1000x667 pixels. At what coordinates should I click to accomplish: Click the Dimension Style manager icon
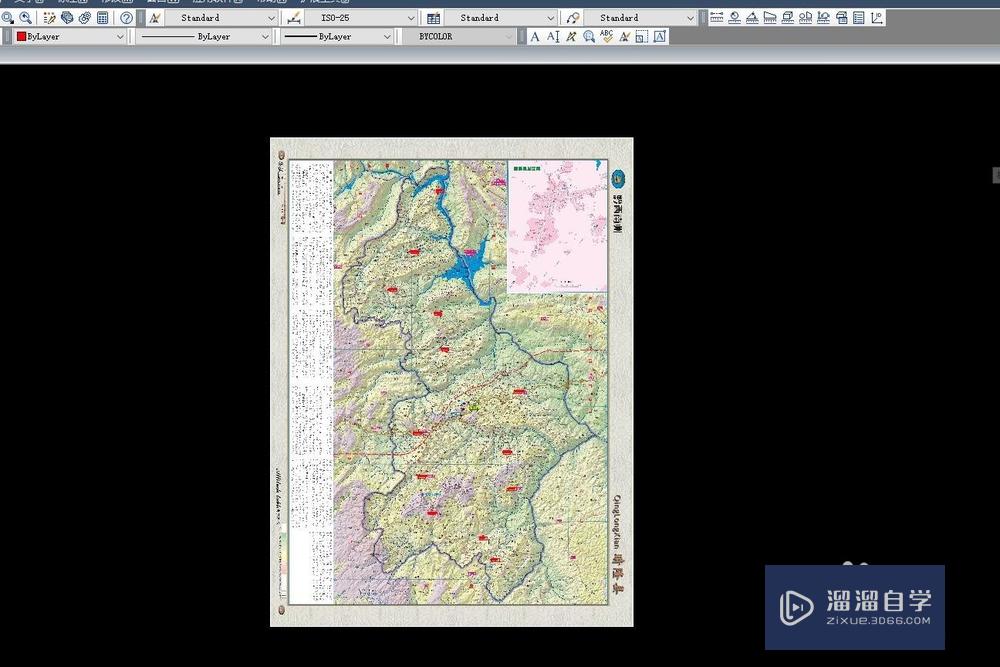pos(294,18)
